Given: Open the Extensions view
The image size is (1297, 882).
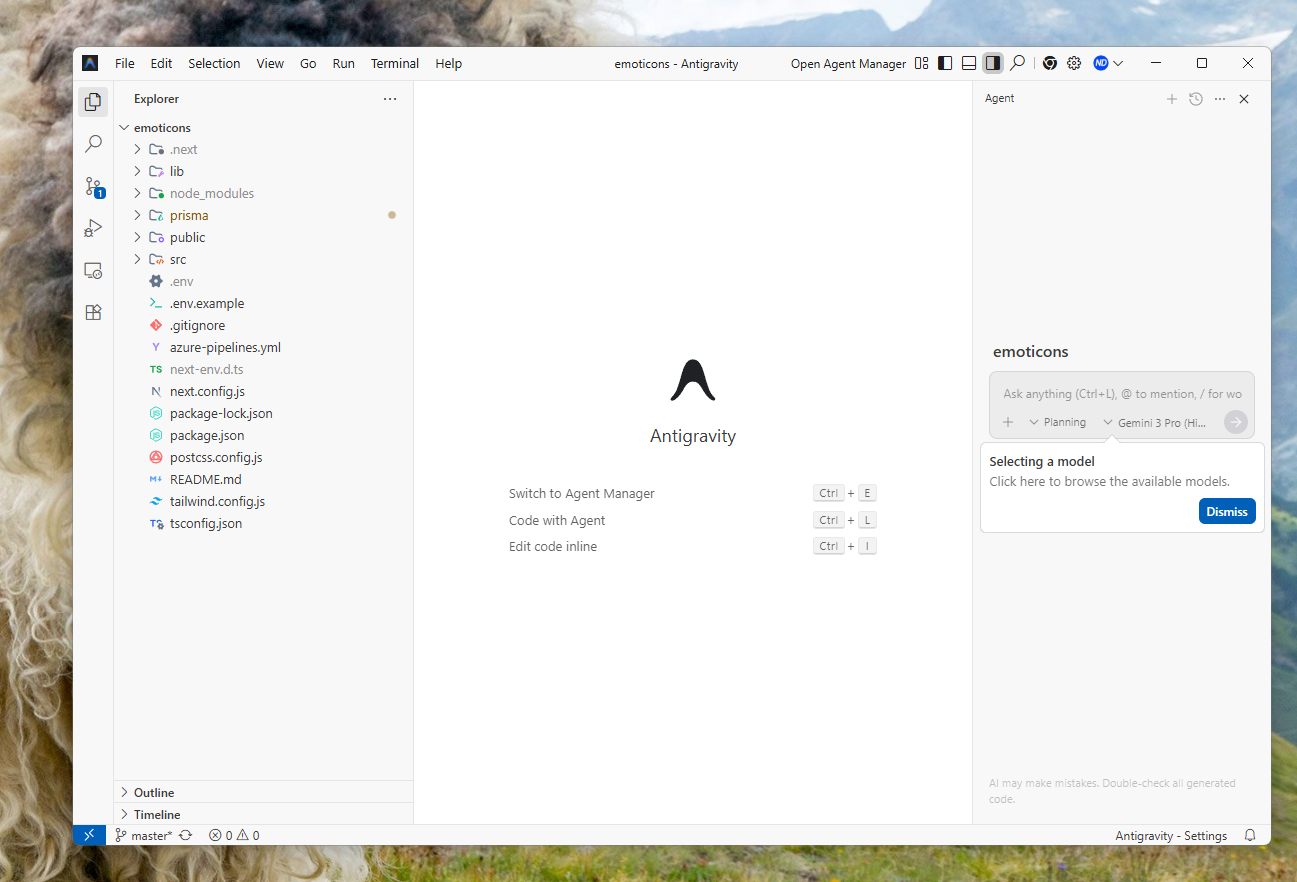Looking at the screenshot, I should (x=93, y=312).
